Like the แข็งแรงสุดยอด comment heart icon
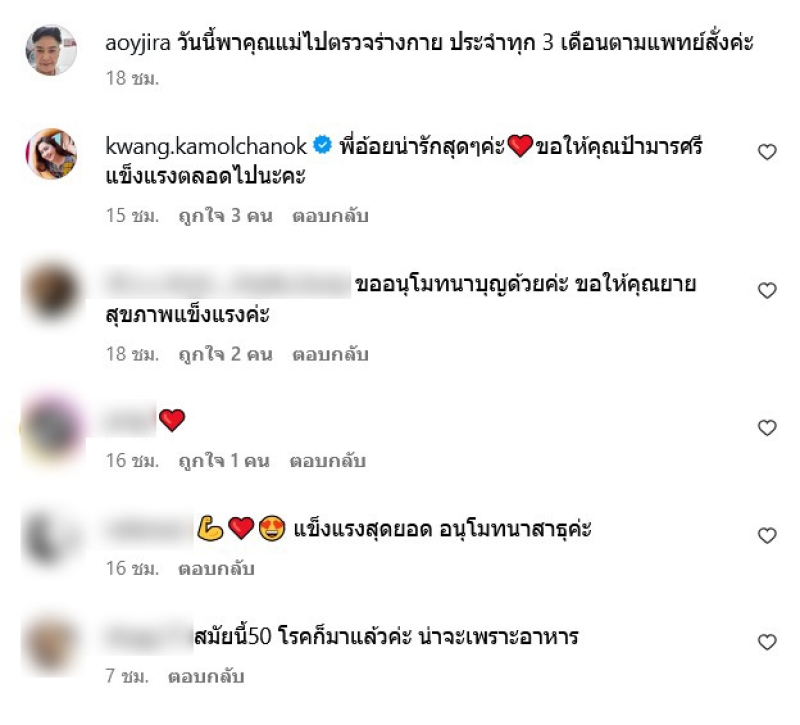 (767, 535)
